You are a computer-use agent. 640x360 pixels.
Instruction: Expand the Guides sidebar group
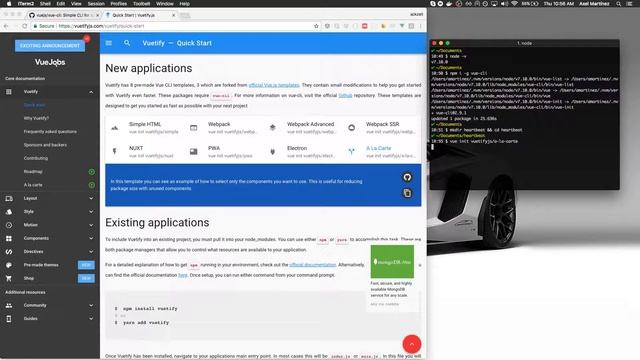coord(91,319)
